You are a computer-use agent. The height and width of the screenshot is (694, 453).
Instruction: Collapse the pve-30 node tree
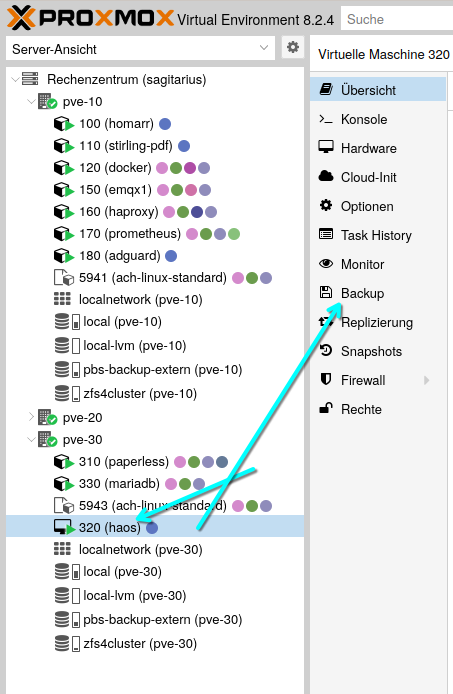31,440
